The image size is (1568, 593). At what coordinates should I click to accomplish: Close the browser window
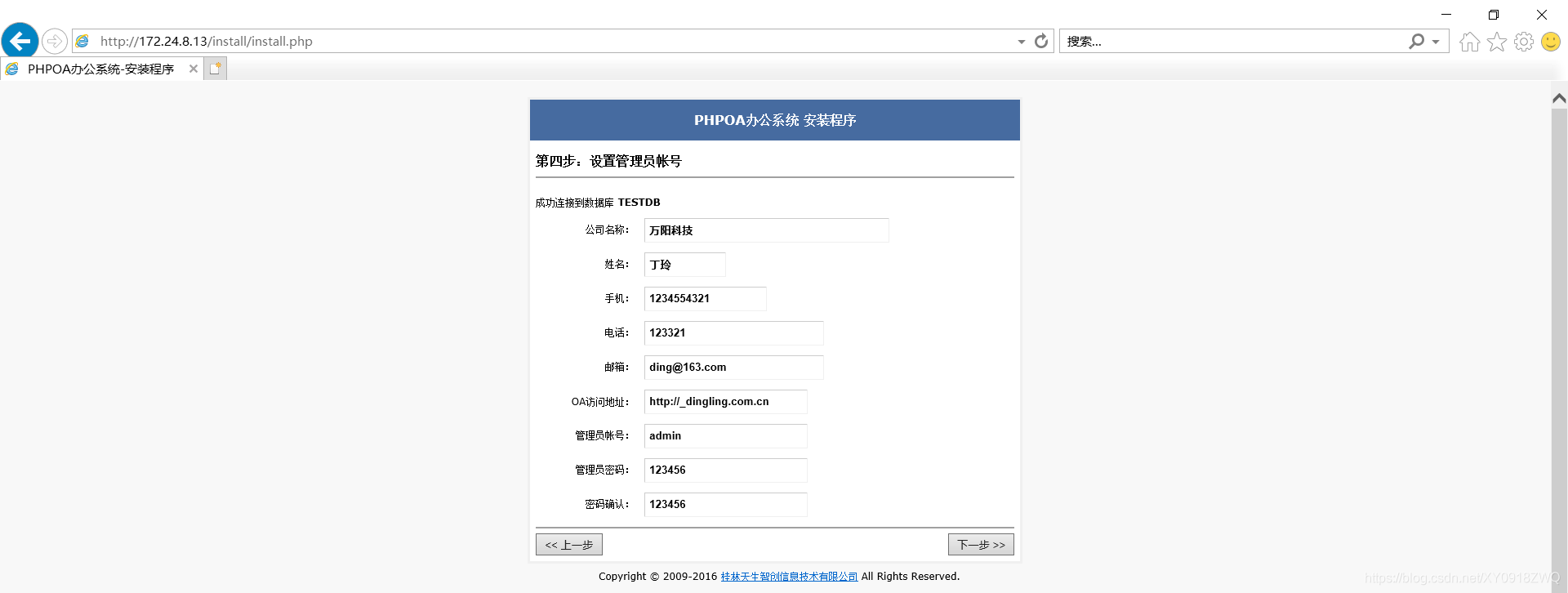1542,15
